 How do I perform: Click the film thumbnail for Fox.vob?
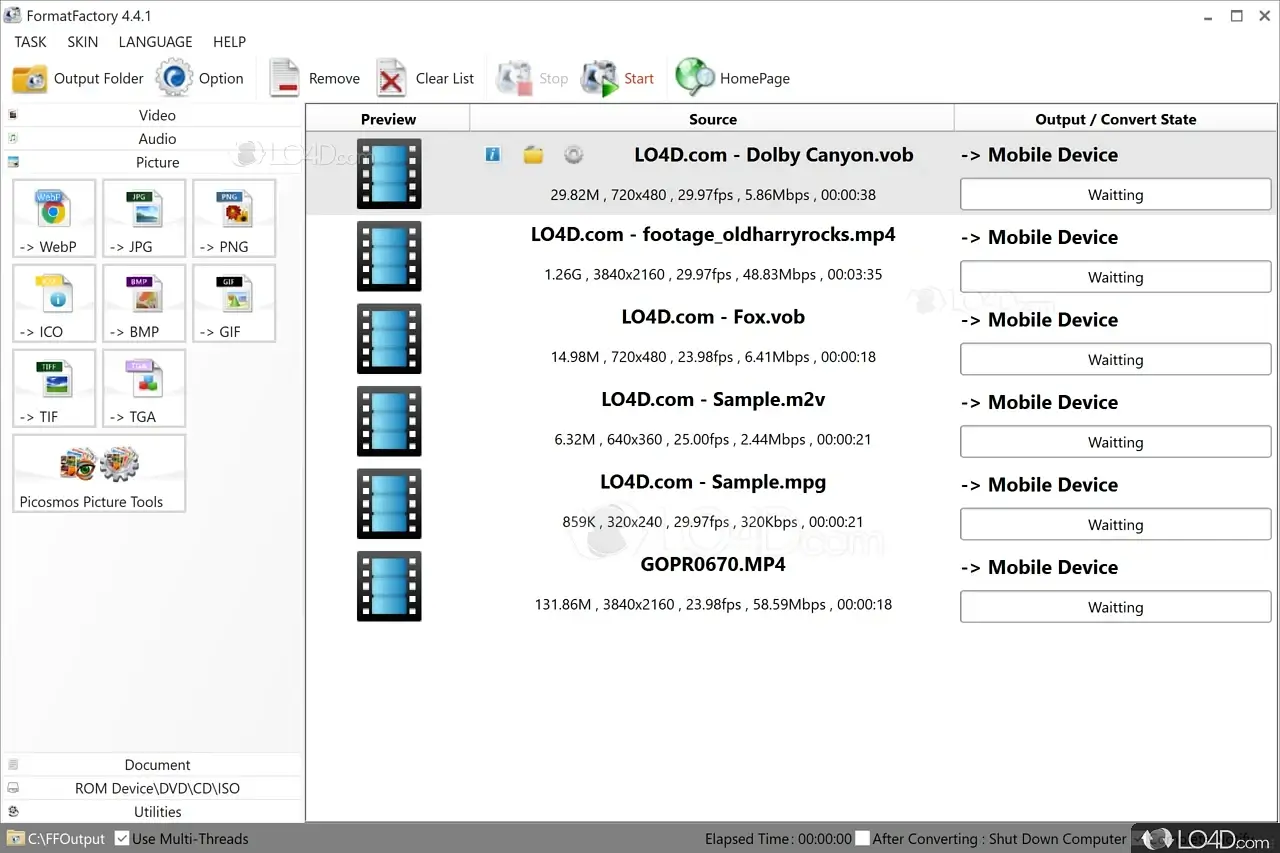[389, 339]
